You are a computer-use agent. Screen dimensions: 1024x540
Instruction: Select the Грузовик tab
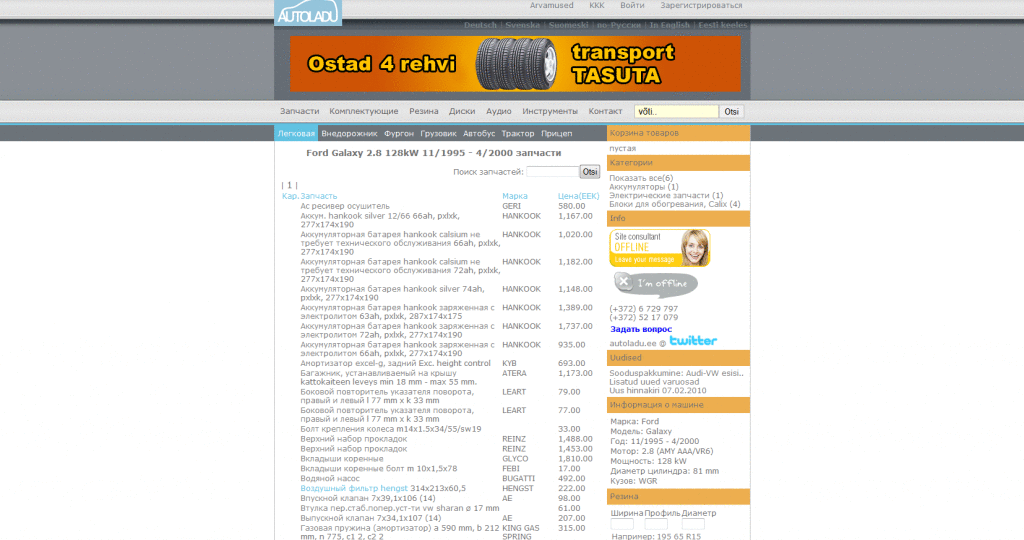pos(438,133)
